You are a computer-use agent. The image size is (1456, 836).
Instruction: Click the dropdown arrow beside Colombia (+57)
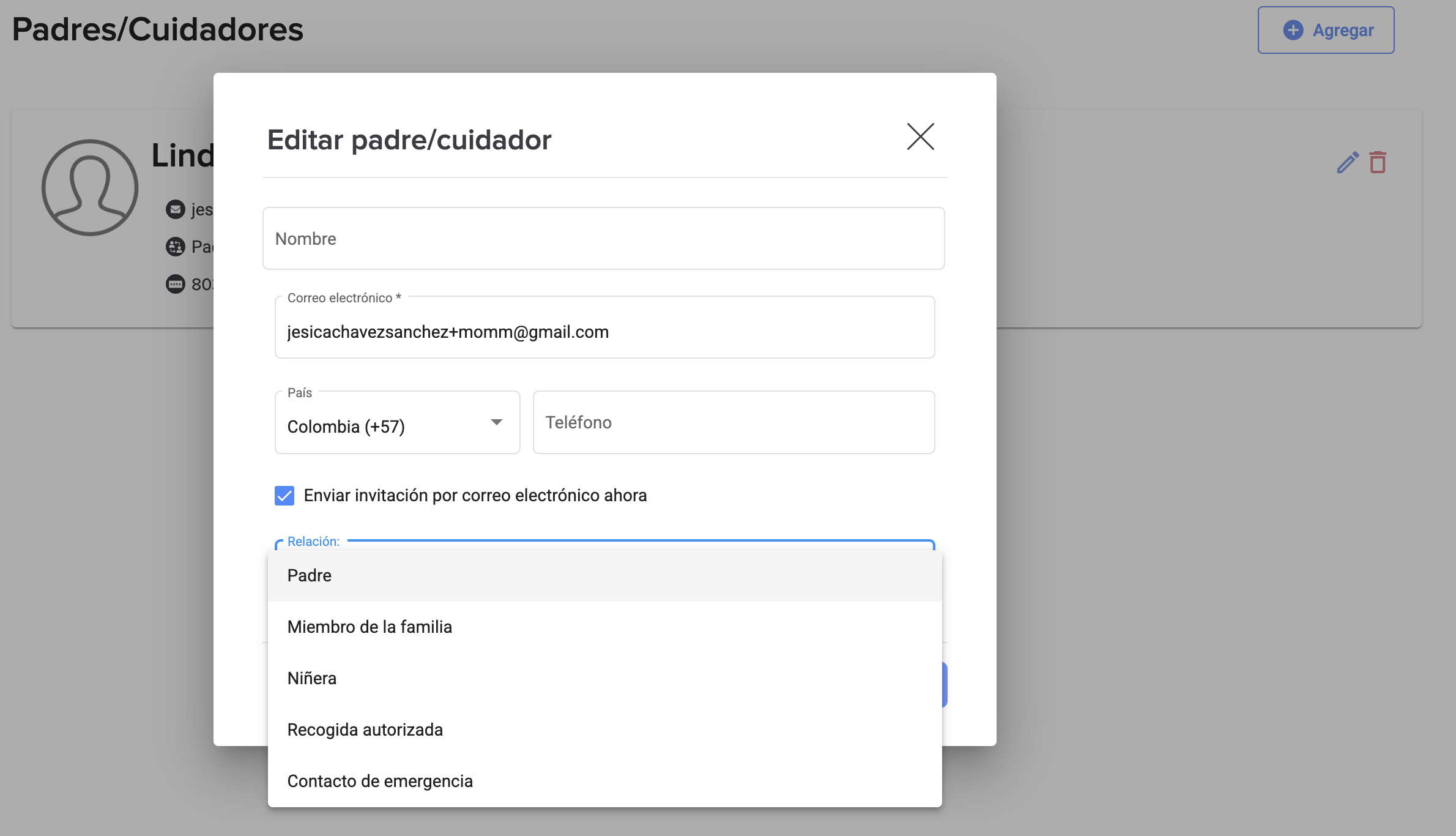coord(496,422)
